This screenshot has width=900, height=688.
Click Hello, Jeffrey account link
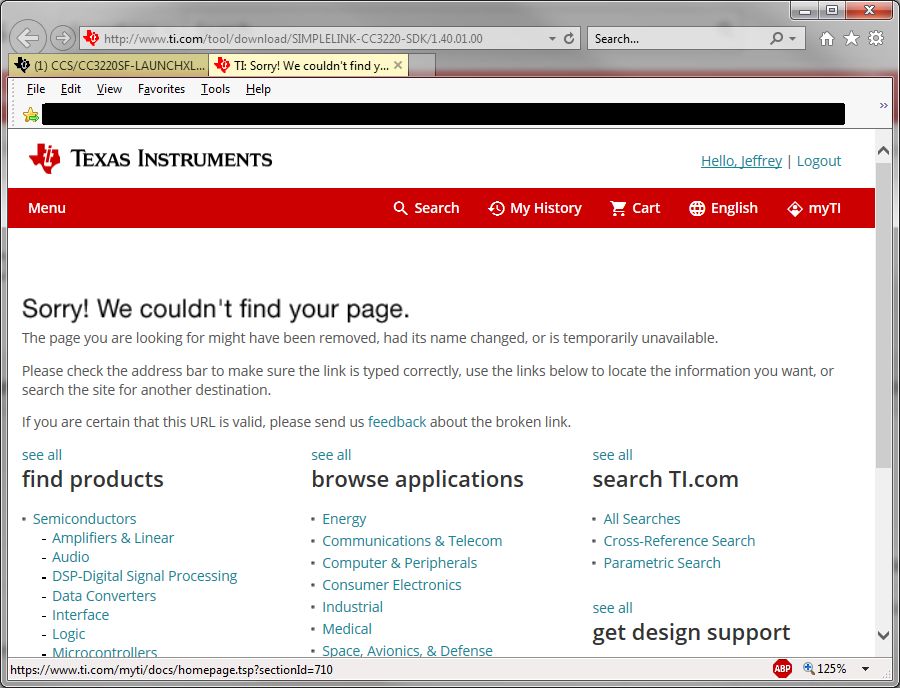[741, 161]
